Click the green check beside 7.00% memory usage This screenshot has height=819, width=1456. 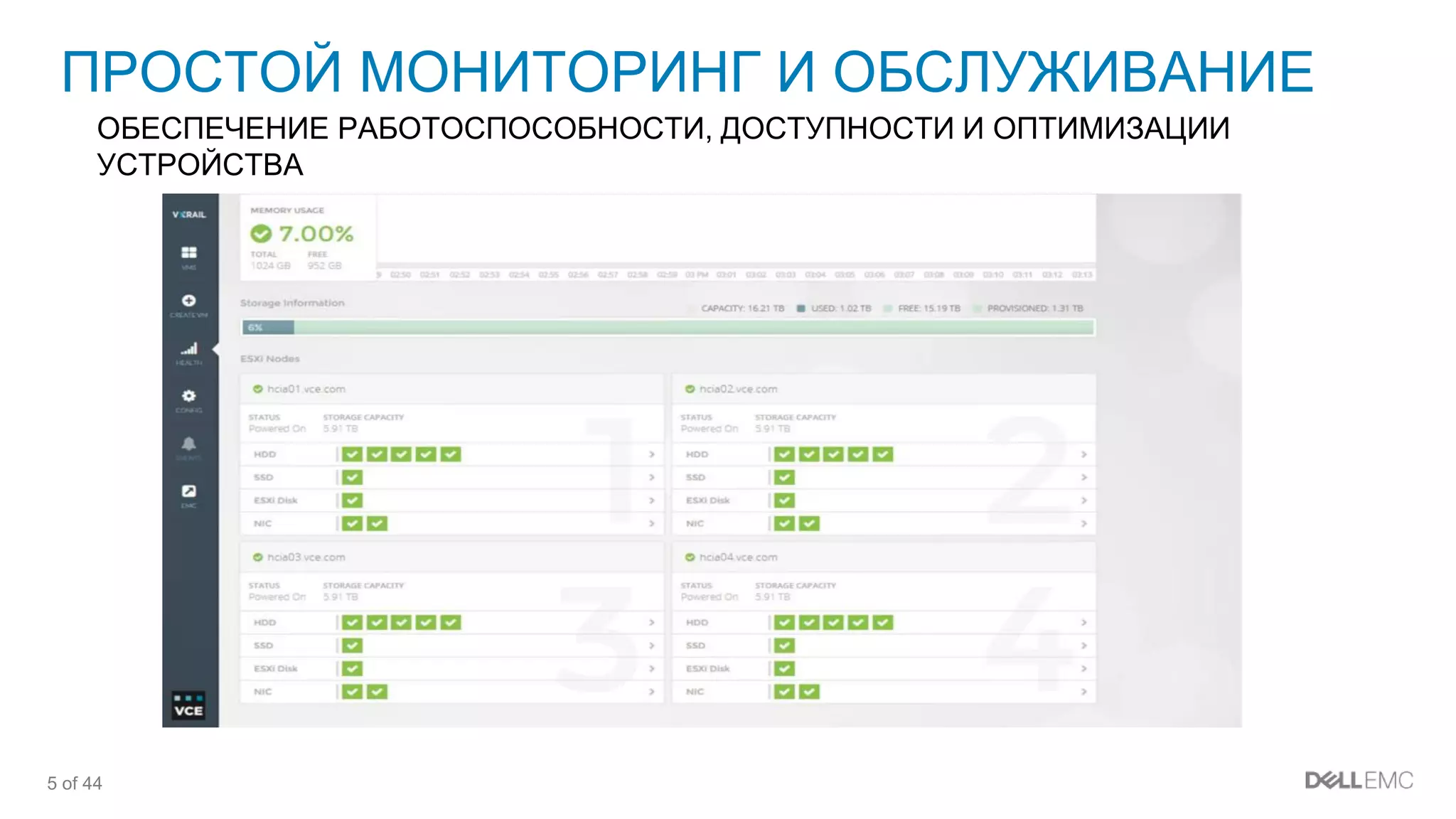pyautogui.click(x=261, y=233)
